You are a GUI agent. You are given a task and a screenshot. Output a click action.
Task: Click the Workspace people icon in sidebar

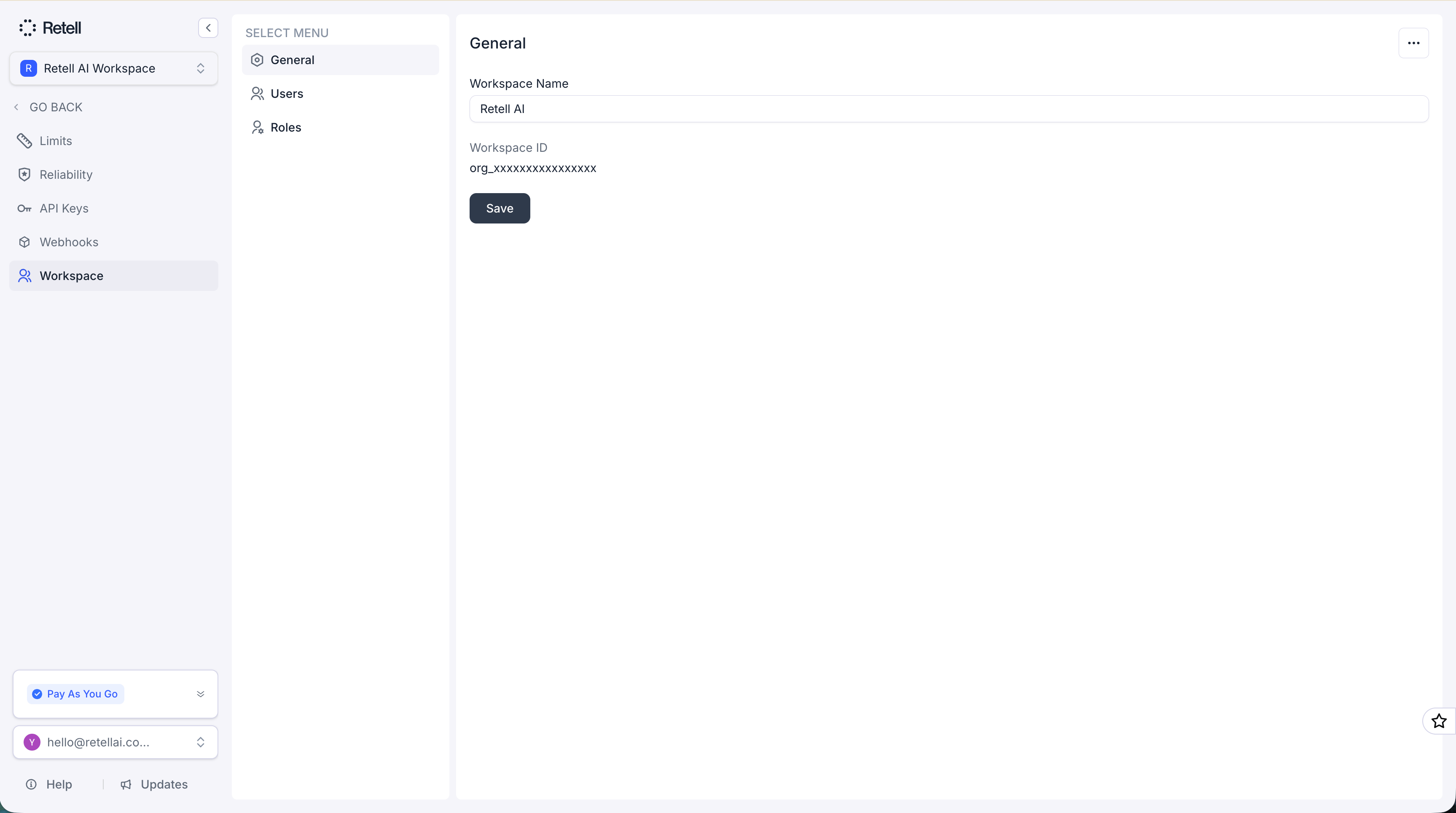[x=25, y=276]
